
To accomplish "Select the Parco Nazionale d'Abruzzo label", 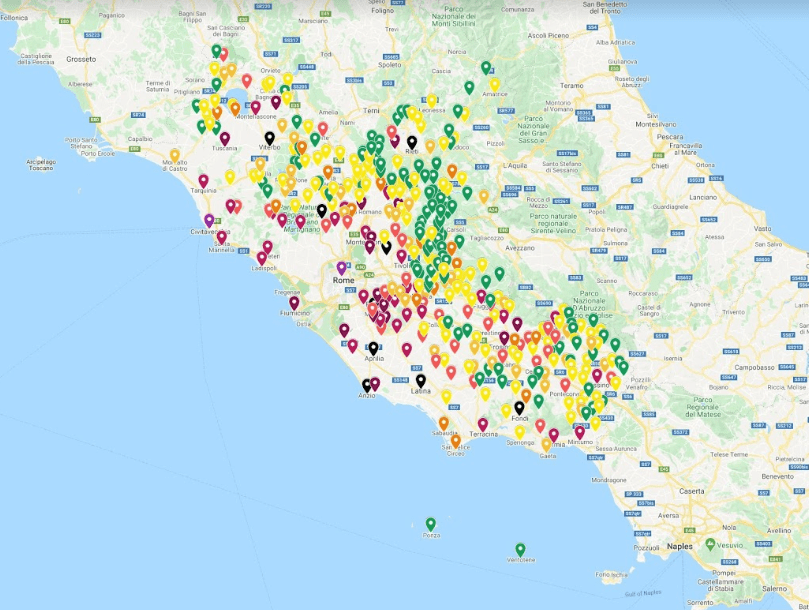I will point(589,303).
